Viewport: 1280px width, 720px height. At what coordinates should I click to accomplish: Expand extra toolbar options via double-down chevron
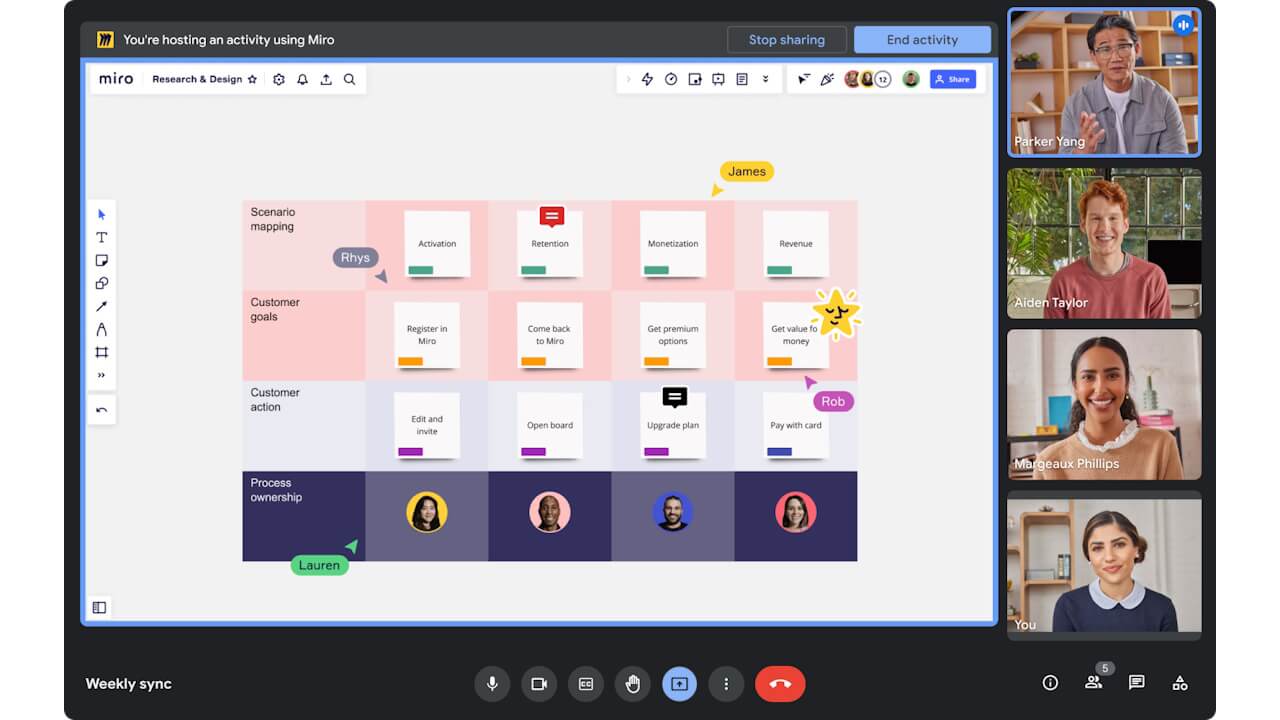[766, 79]
